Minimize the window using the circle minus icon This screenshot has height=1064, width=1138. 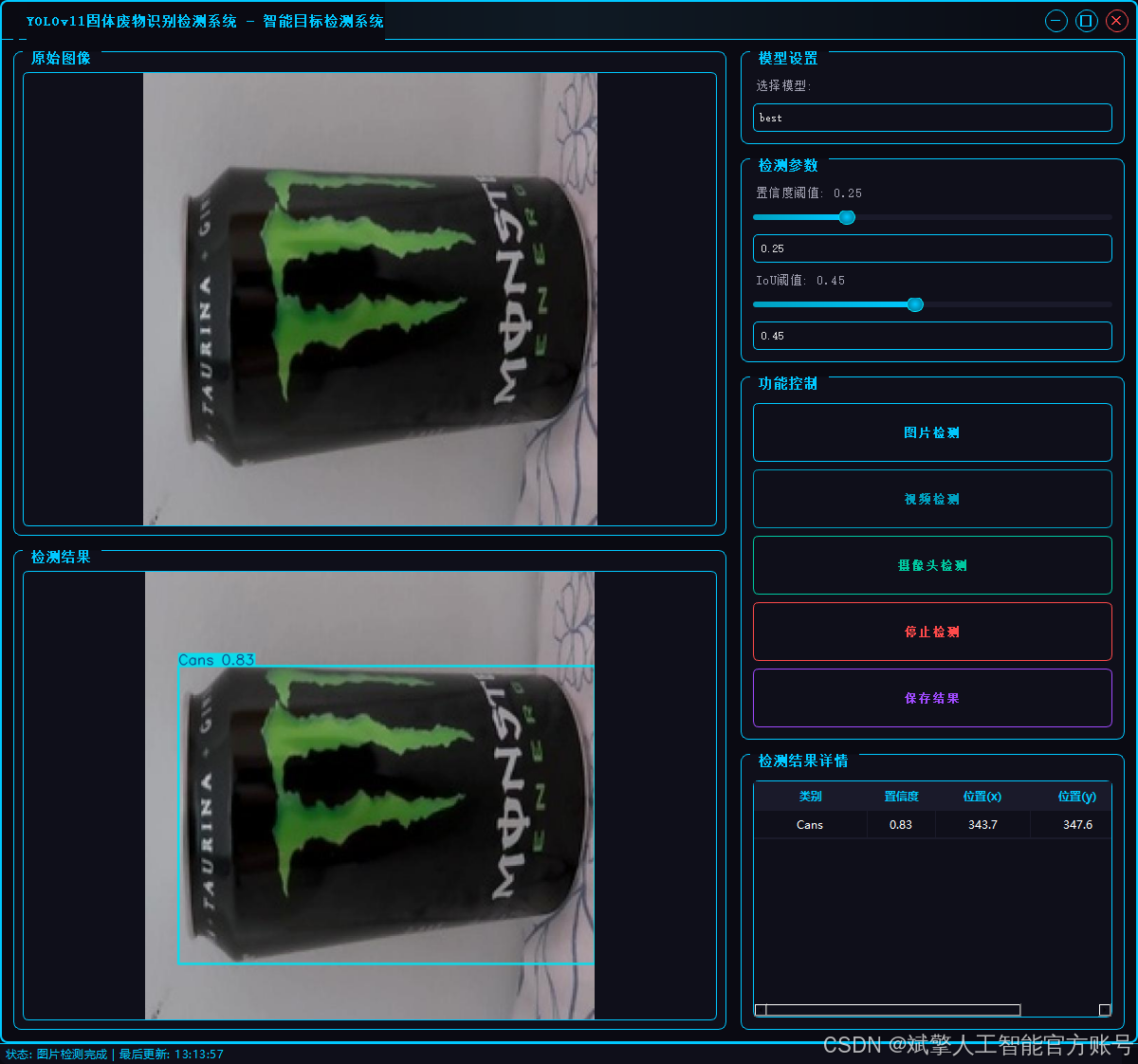1056,21
